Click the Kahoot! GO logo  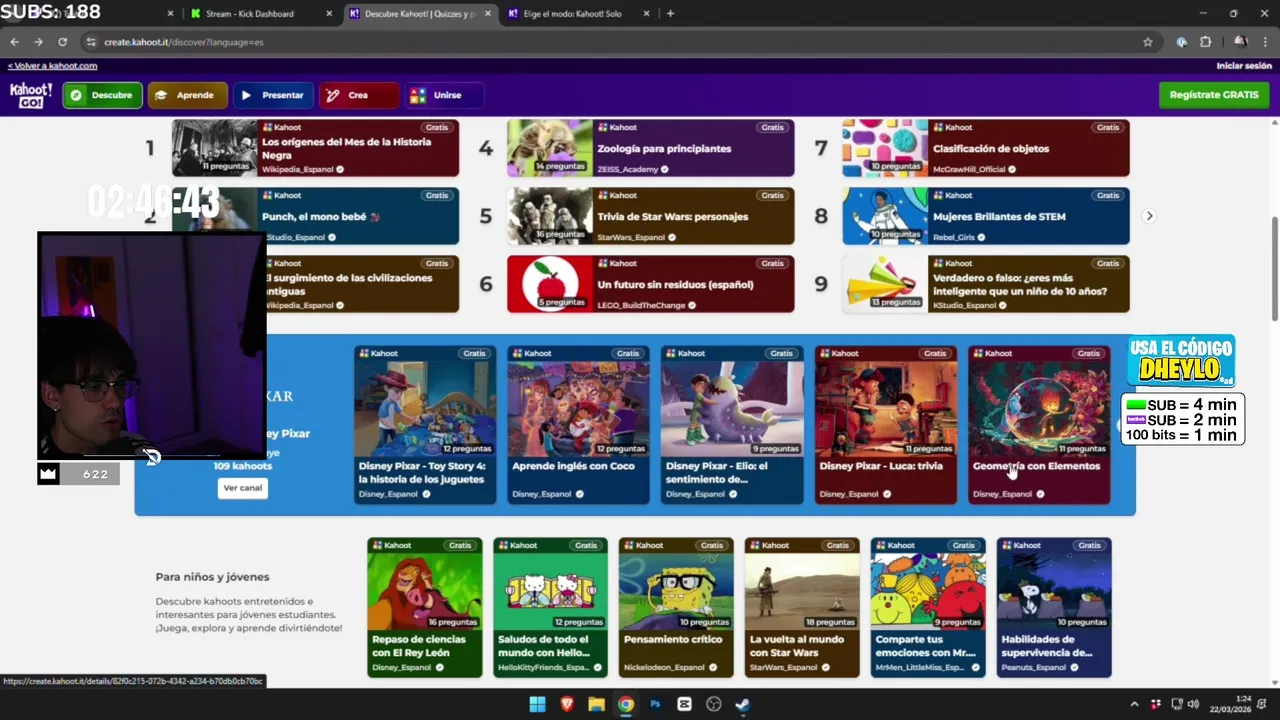(31, 95)
